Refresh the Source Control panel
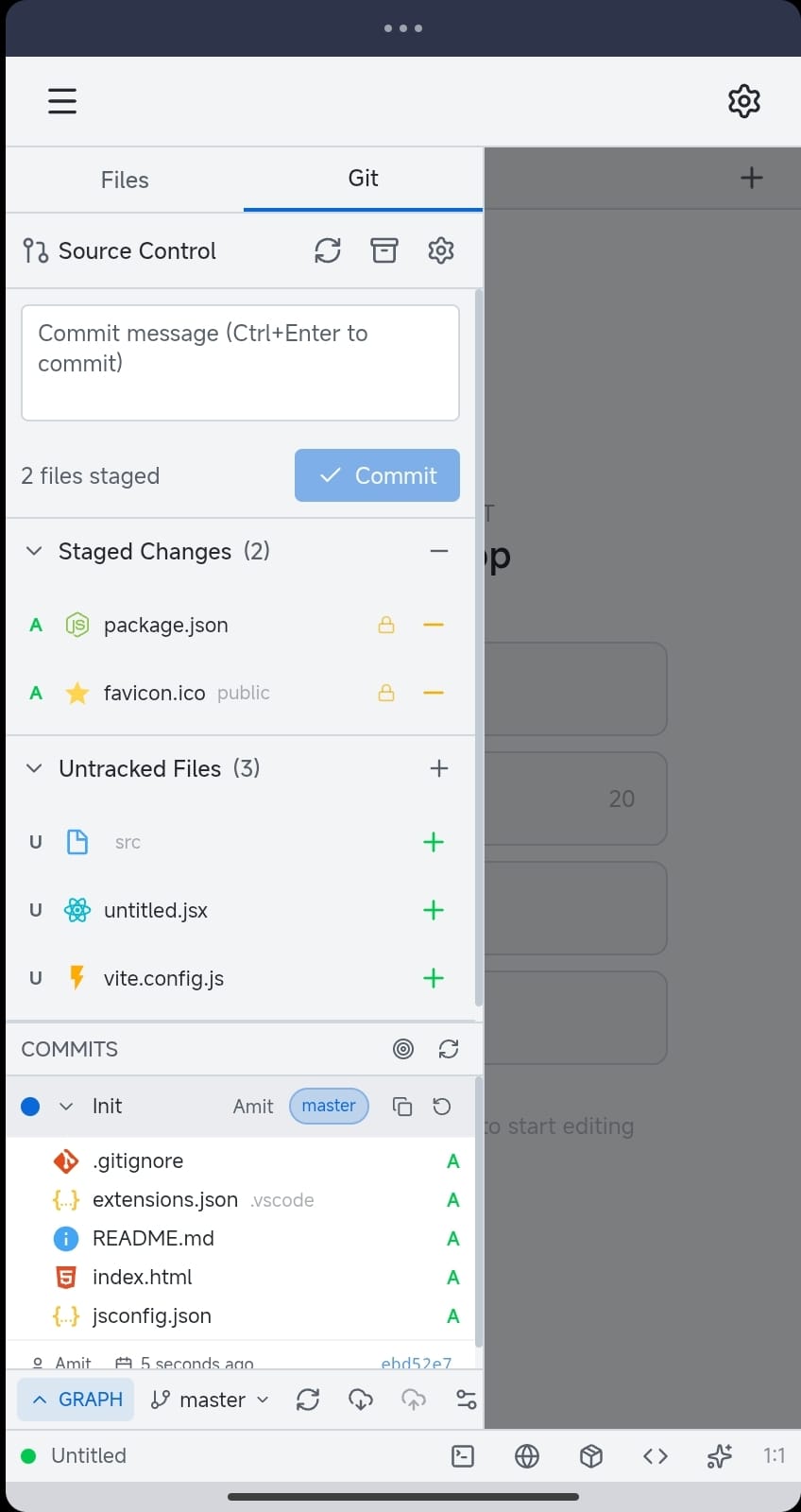 [327, 250]
